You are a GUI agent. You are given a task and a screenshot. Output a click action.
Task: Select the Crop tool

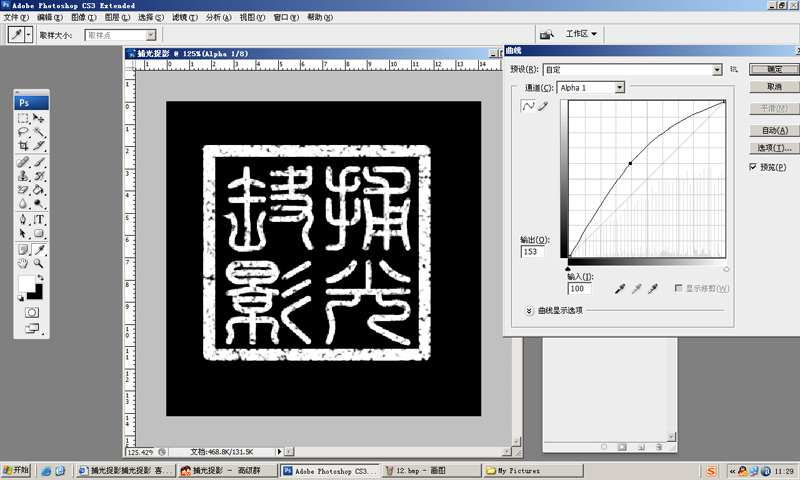(23, 146)
